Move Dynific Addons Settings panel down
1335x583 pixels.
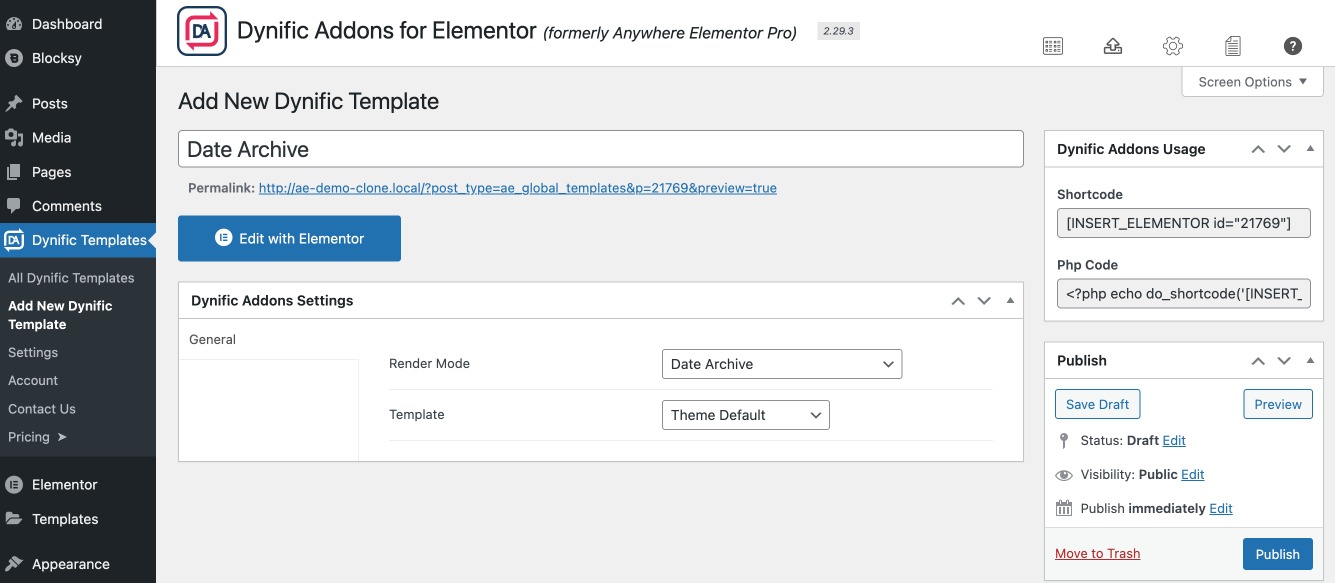984,301
